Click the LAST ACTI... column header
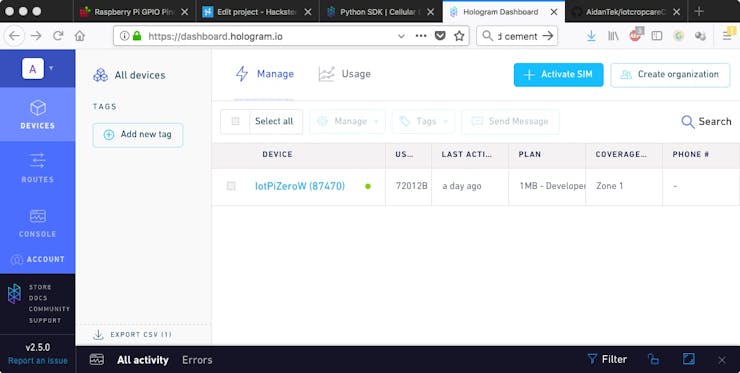Viewport: 740px width, 373px height. pos(466,154)
